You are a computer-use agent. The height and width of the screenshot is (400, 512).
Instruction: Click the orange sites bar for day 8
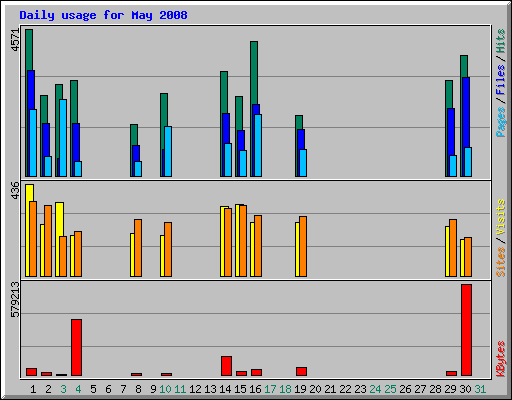[x=138, y=248]
